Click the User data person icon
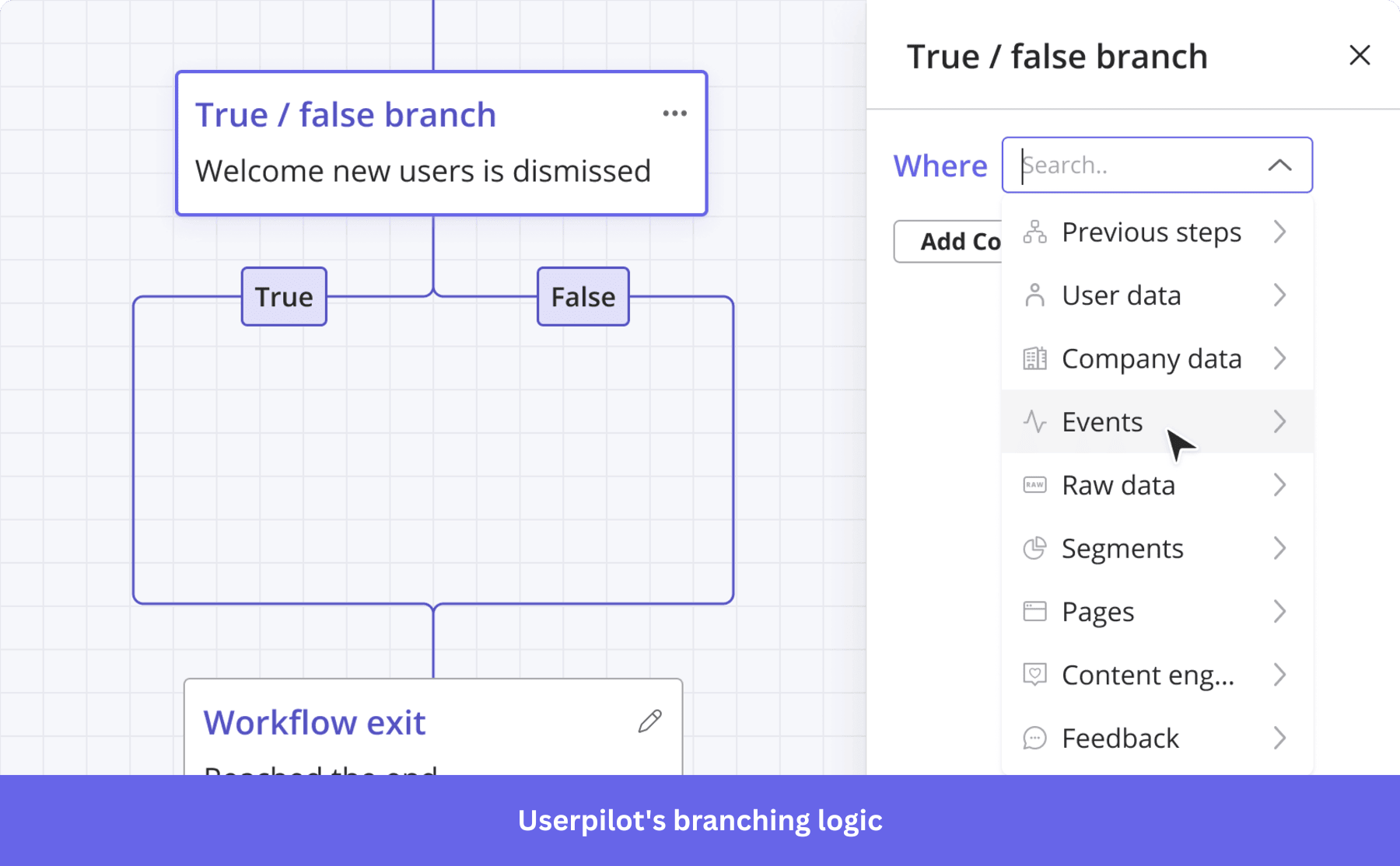1400x866 pixels. pos(1035,295)
